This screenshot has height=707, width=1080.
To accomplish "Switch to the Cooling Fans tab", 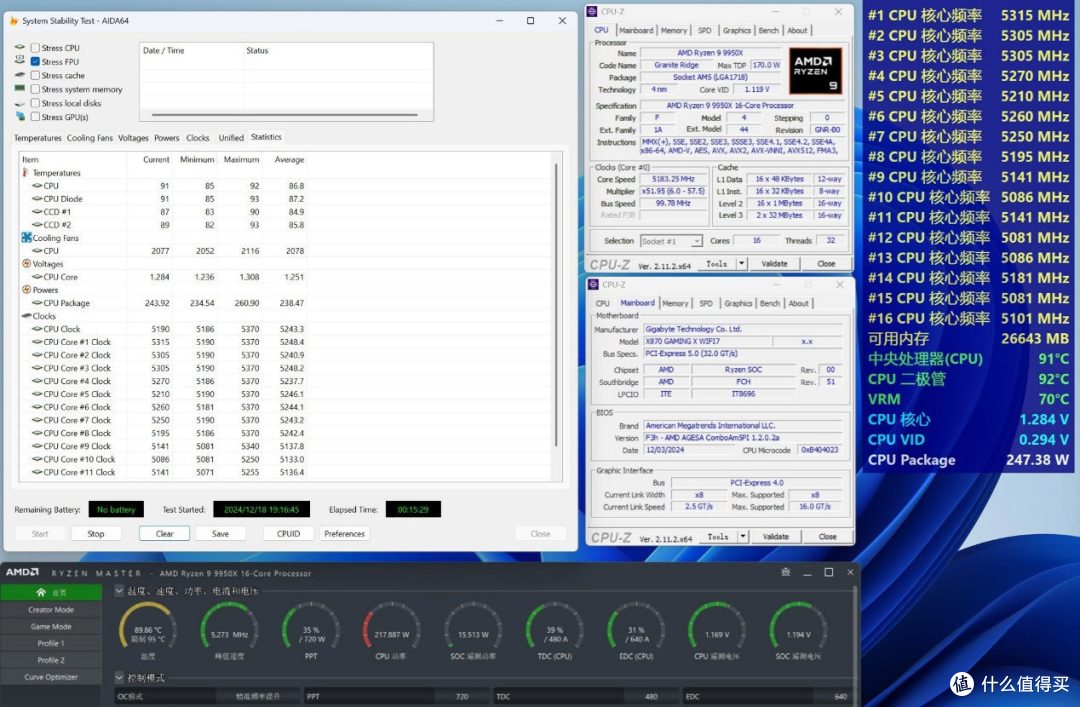I will [x=90, y=138].
